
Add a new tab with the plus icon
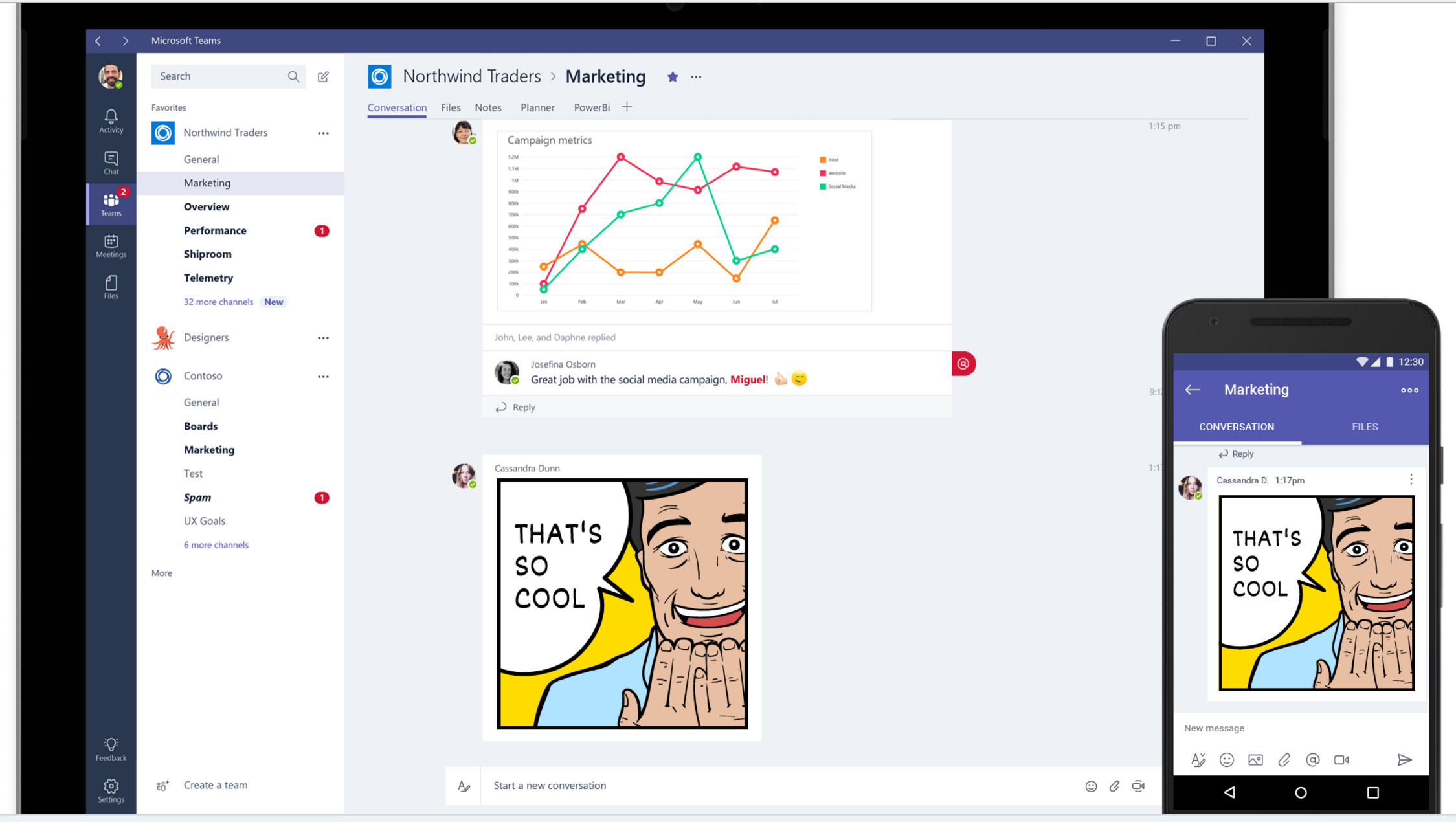click(x=627, y=107)
